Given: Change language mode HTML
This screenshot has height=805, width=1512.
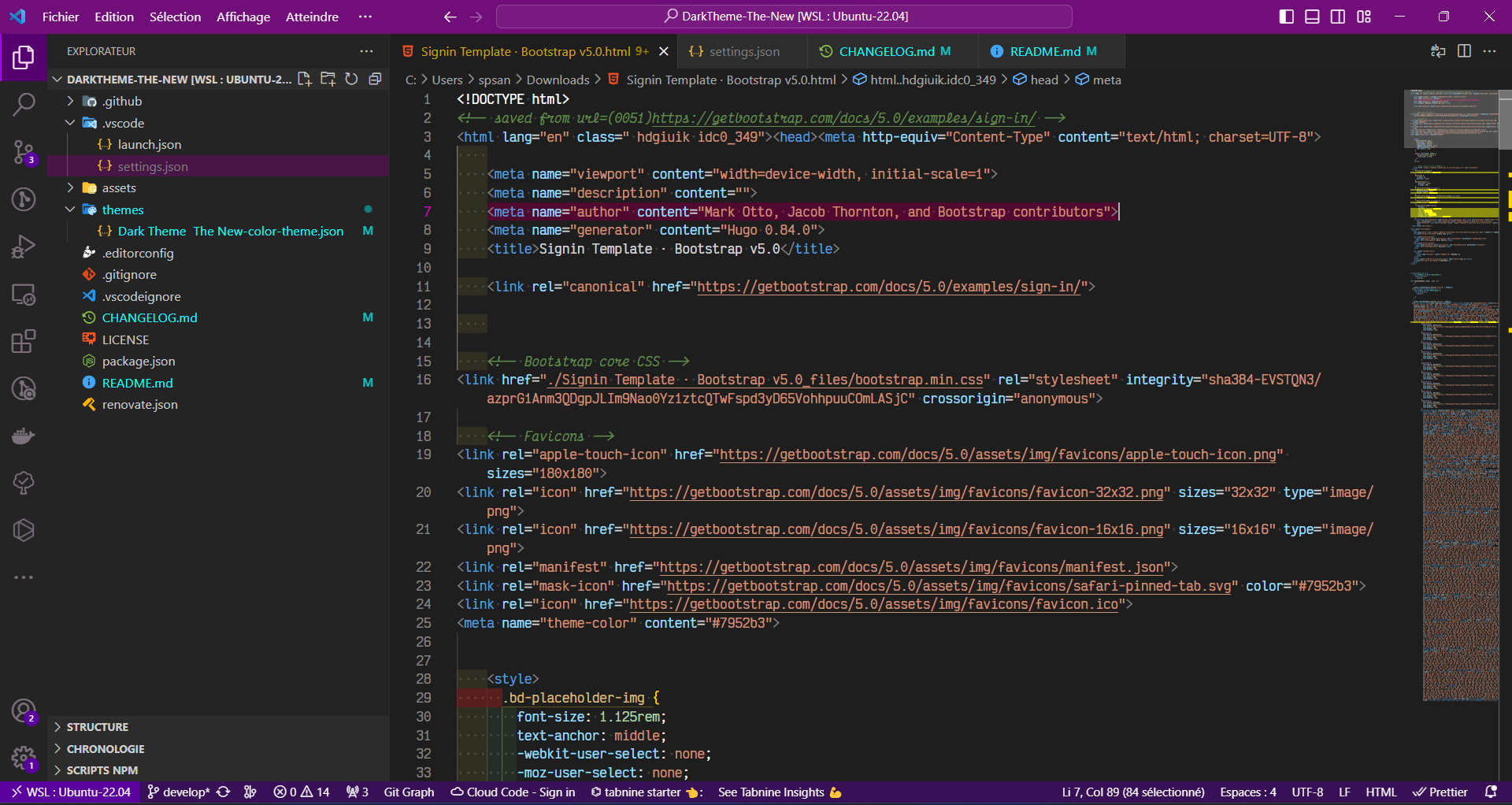Looking at the screenshot, I should [1380, 792].
